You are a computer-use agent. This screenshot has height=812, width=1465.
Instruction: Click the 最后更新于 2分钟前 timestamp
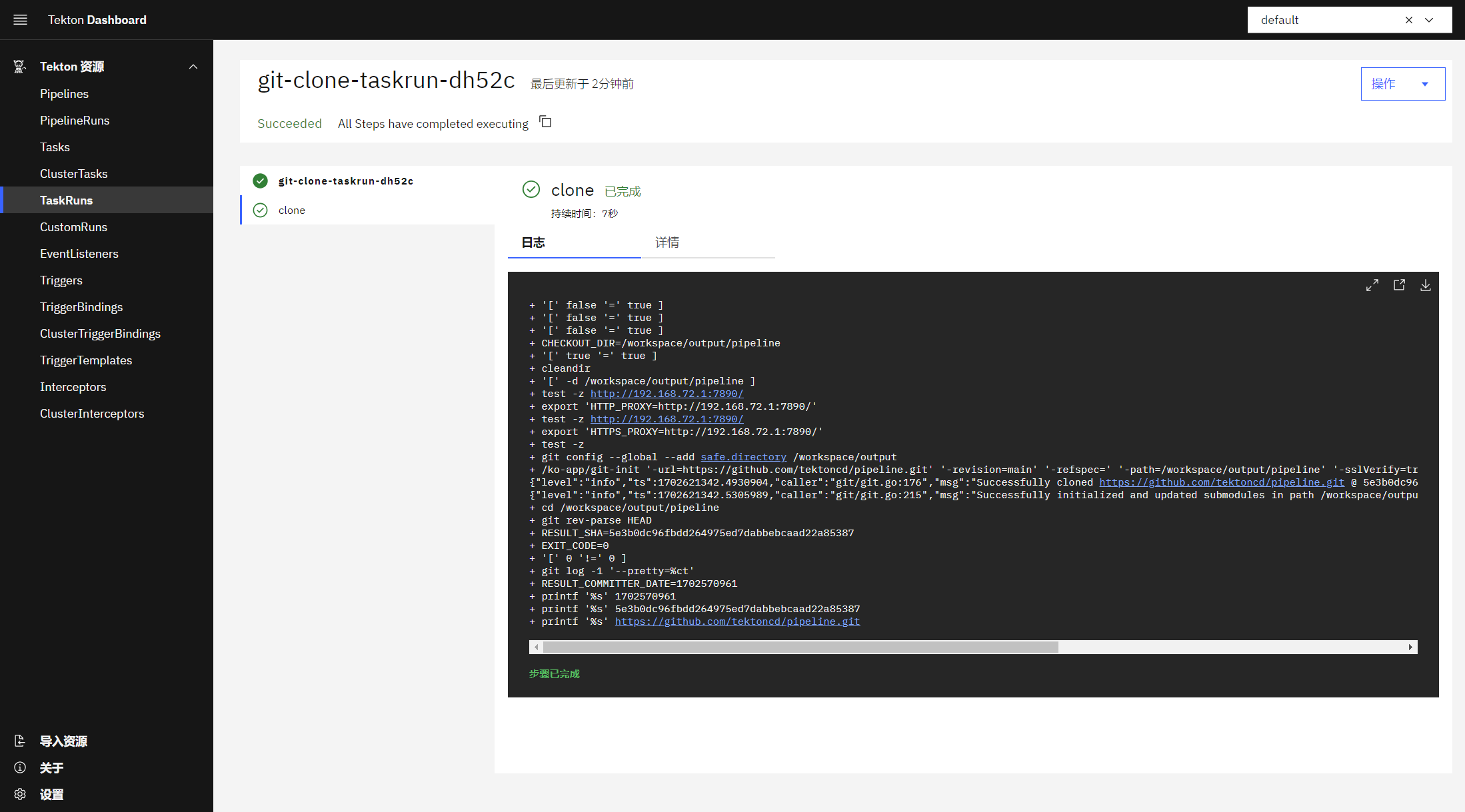[582, 84]
